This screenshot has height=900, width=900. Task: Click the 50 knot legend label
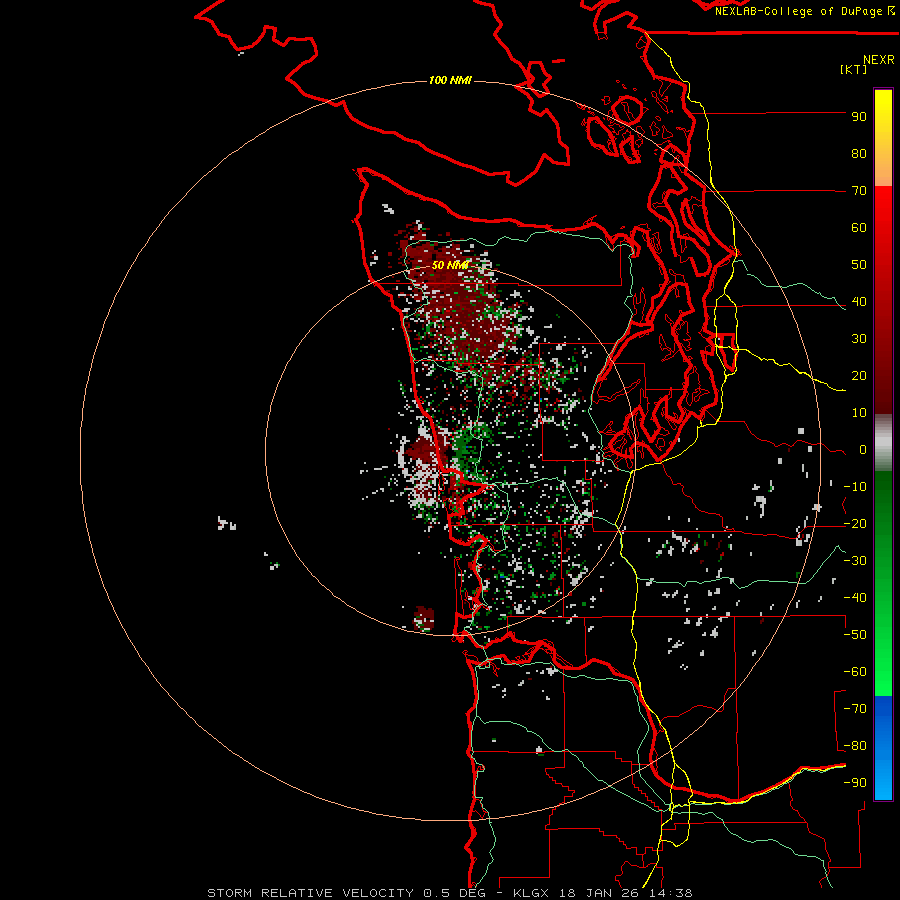pos(859,265)
